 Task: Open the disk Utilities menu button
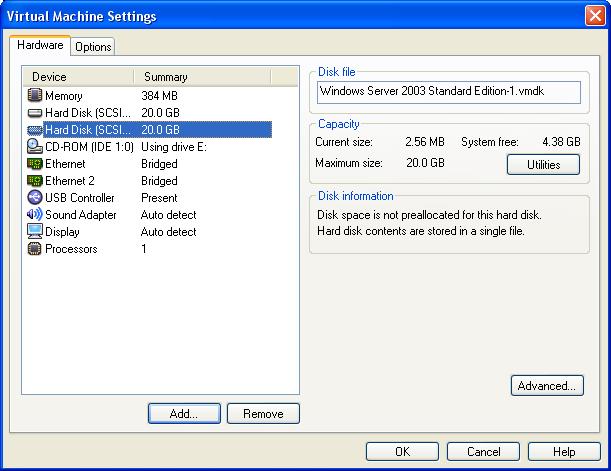543,165
